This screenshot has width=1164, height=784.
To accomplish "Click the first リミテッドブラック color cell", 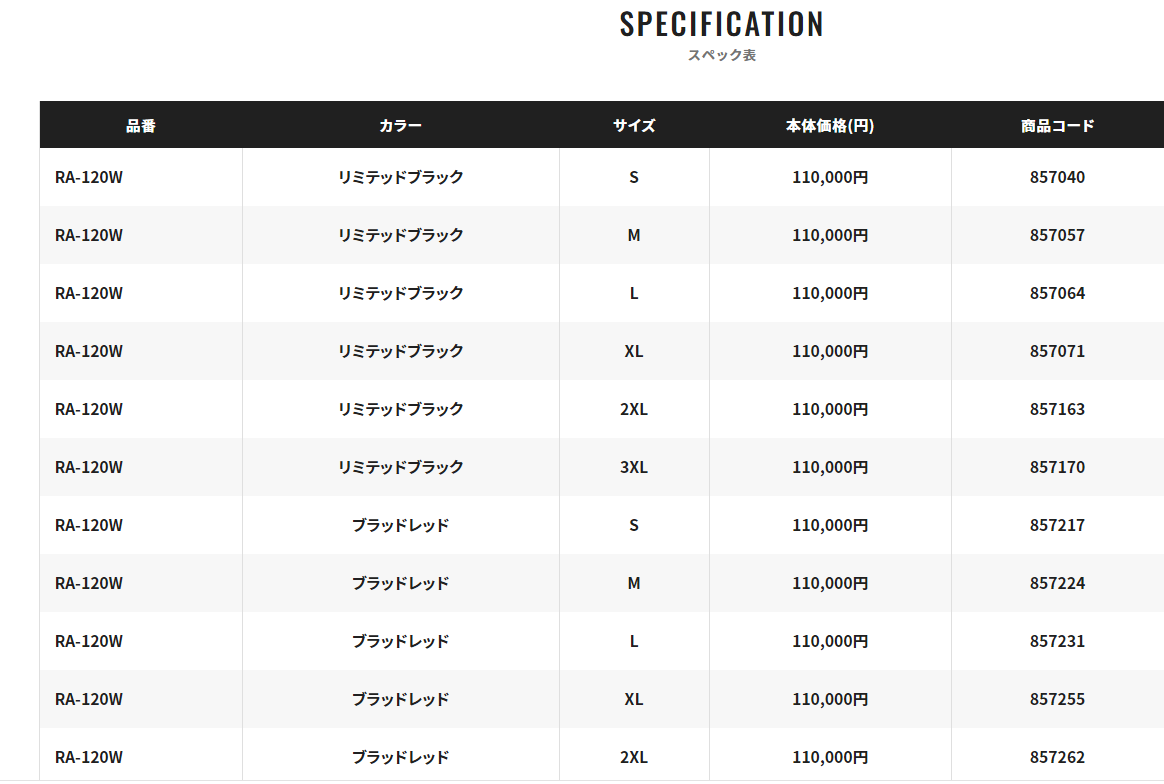I will click(x=400, y=177).
